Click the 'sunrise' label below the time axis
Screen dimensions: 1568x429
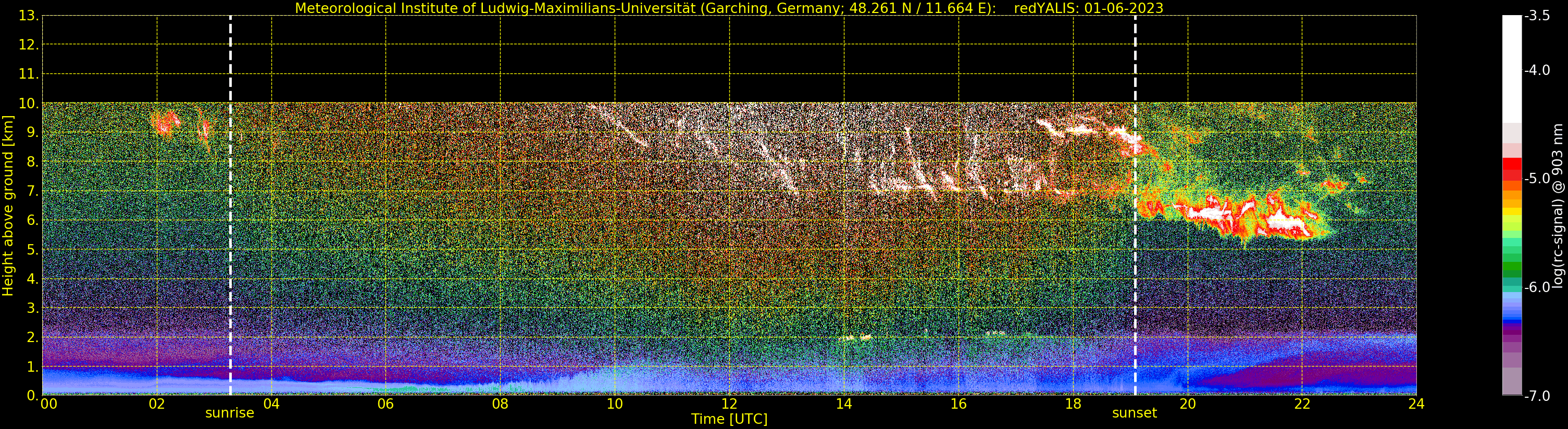pos(230,413)
